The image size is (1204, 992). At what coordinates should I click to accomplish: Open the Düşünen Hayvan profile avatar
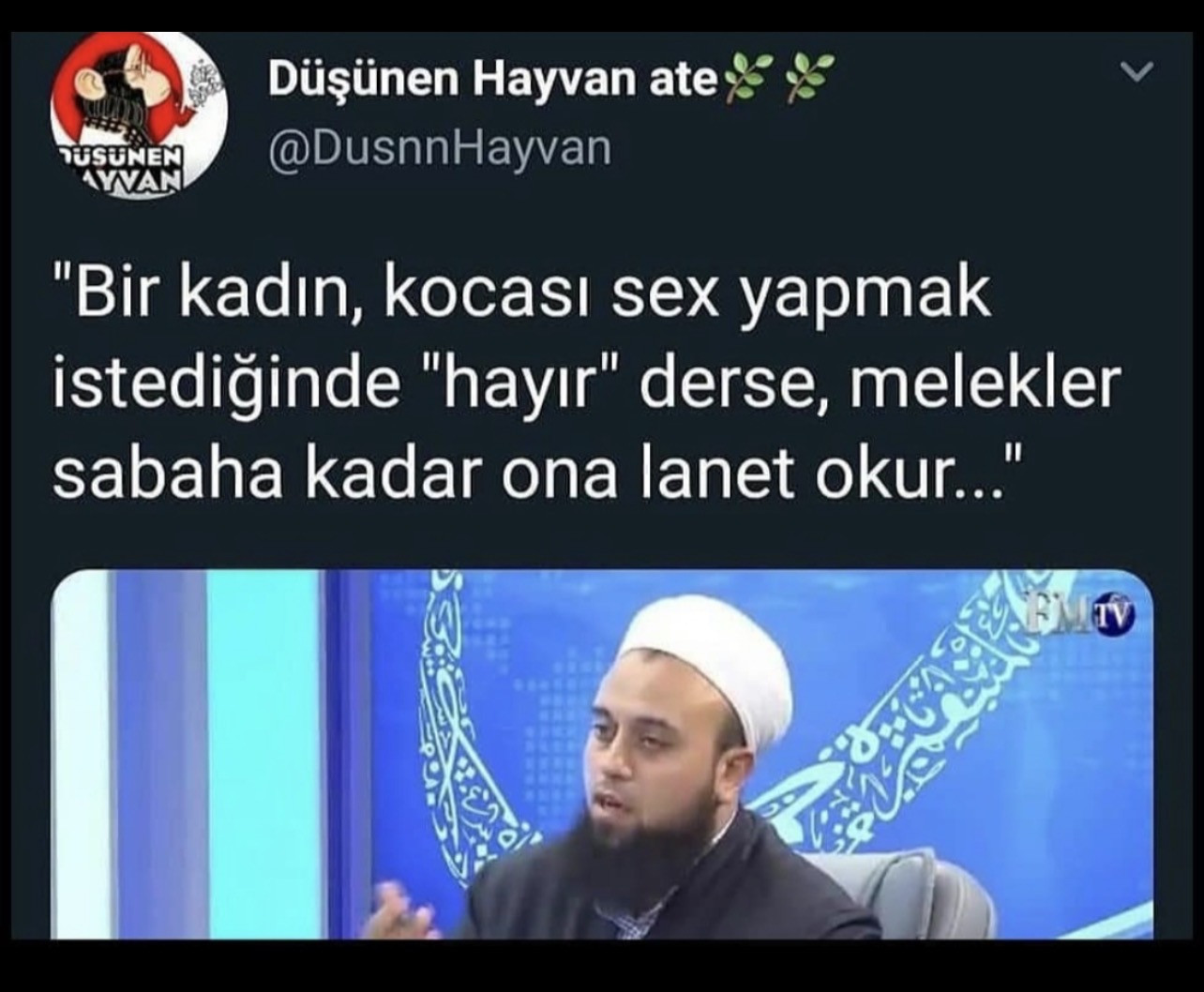coord(139,114)
